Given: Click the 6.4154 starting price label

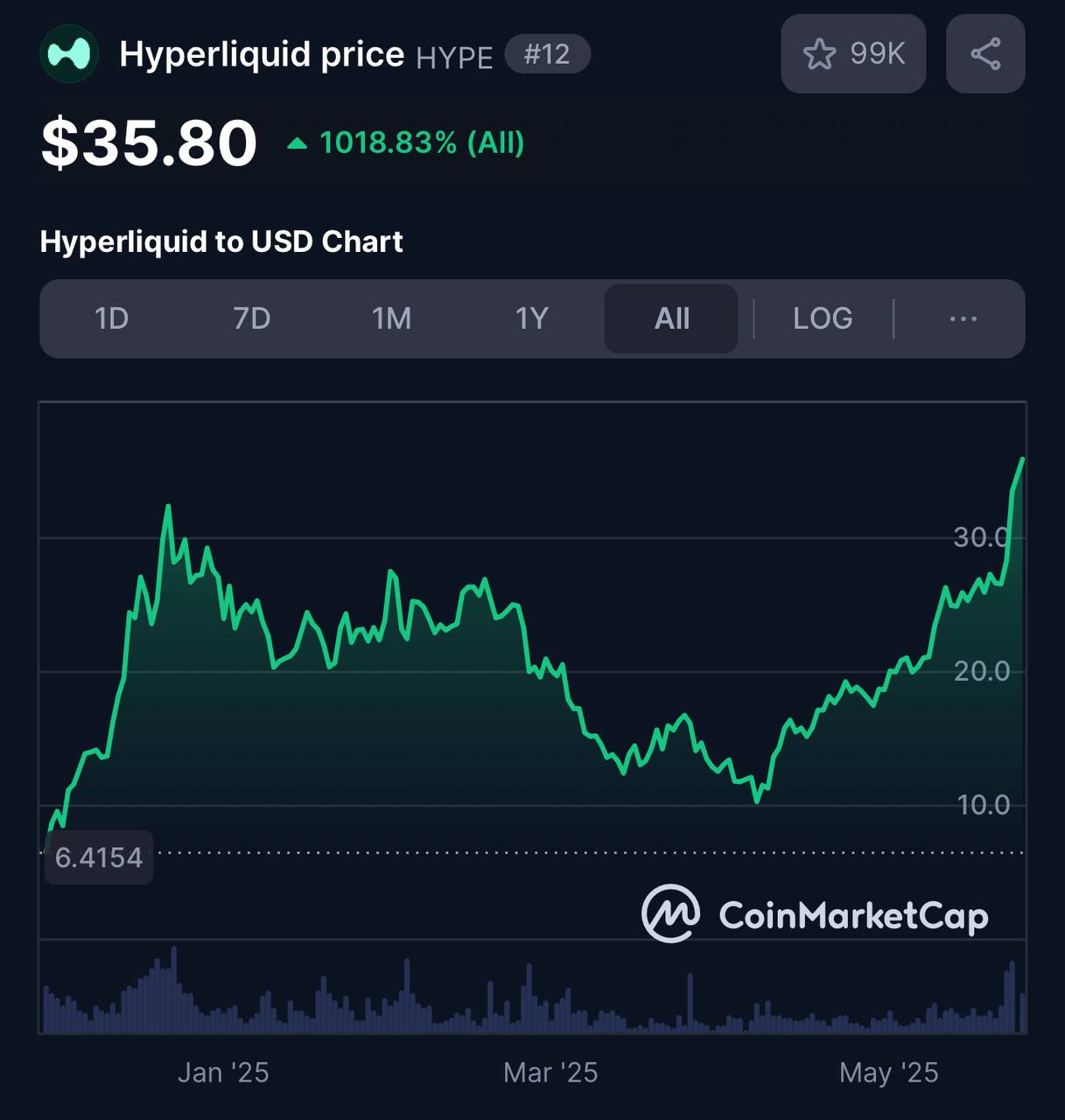Looking at the screenshot, I should tap(99, 857).
